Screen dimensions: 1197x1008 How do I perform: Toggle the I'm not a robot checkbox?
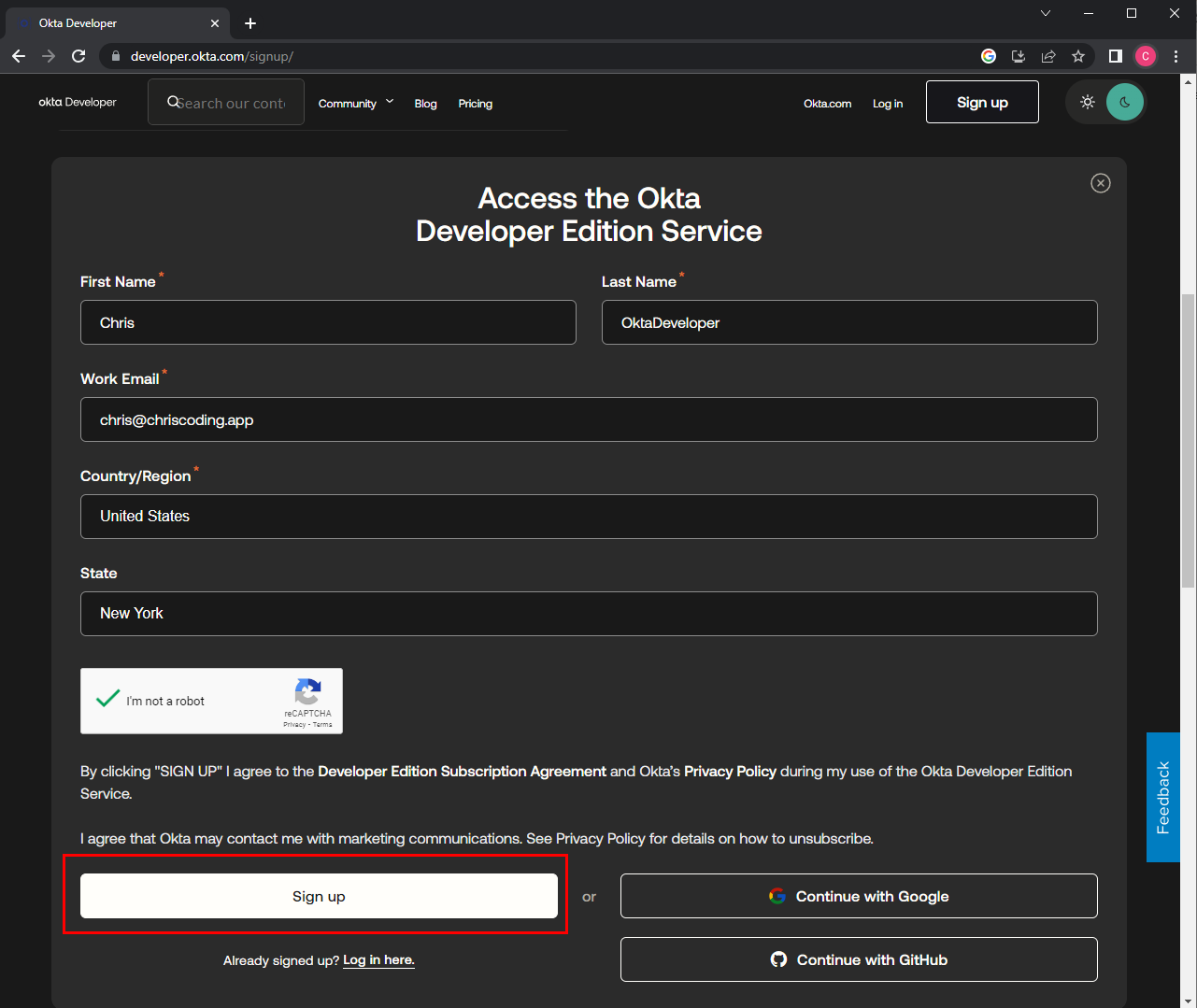tap(108, 699)
